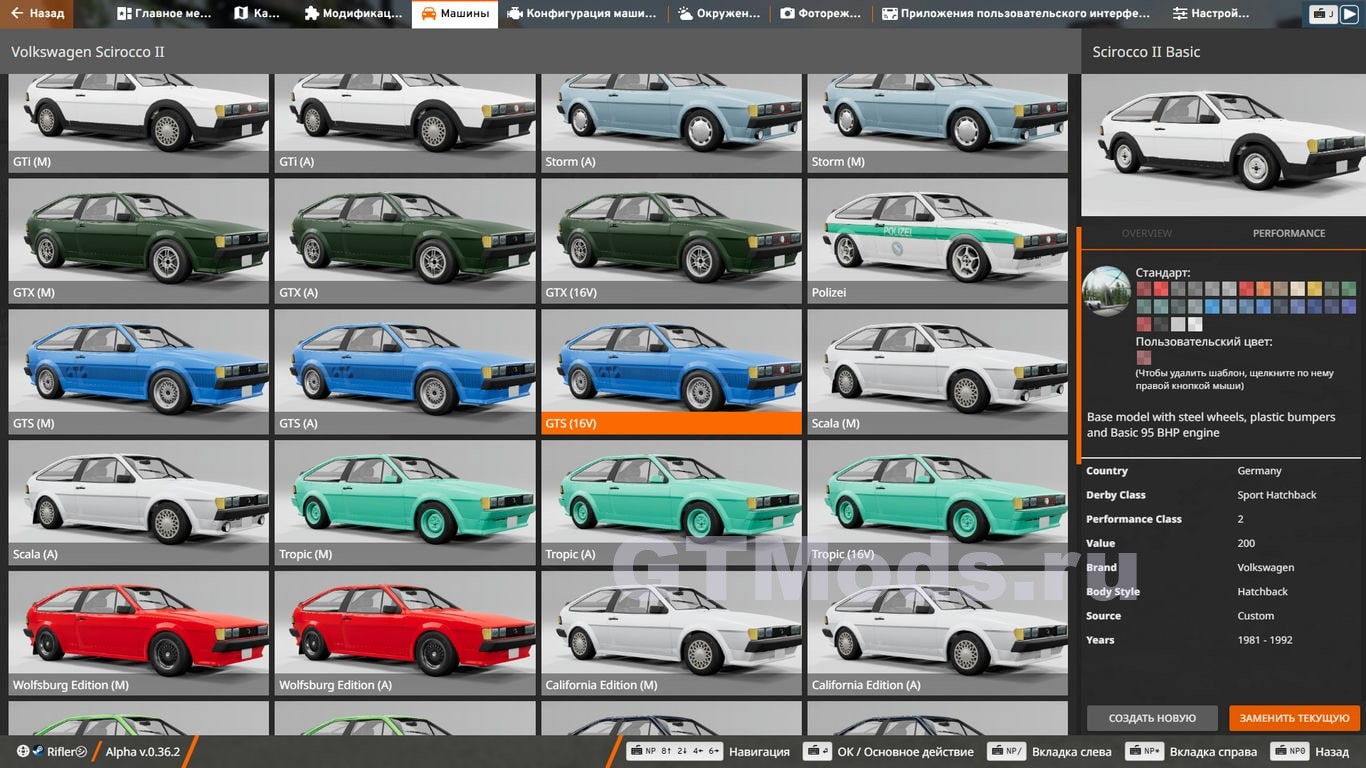Click OK / Основное действие hint
Image resolution: width=1366 pixels, height=768 pixels.
click(x=890, y=752)
